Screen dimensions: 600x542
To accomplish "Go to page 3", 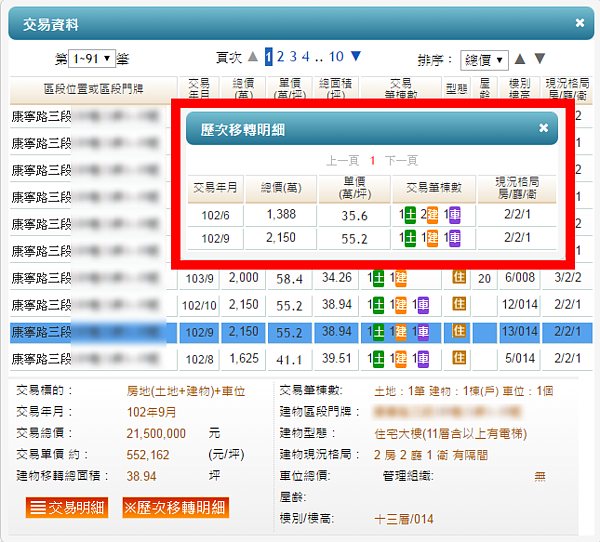I will tap(293, 57).
